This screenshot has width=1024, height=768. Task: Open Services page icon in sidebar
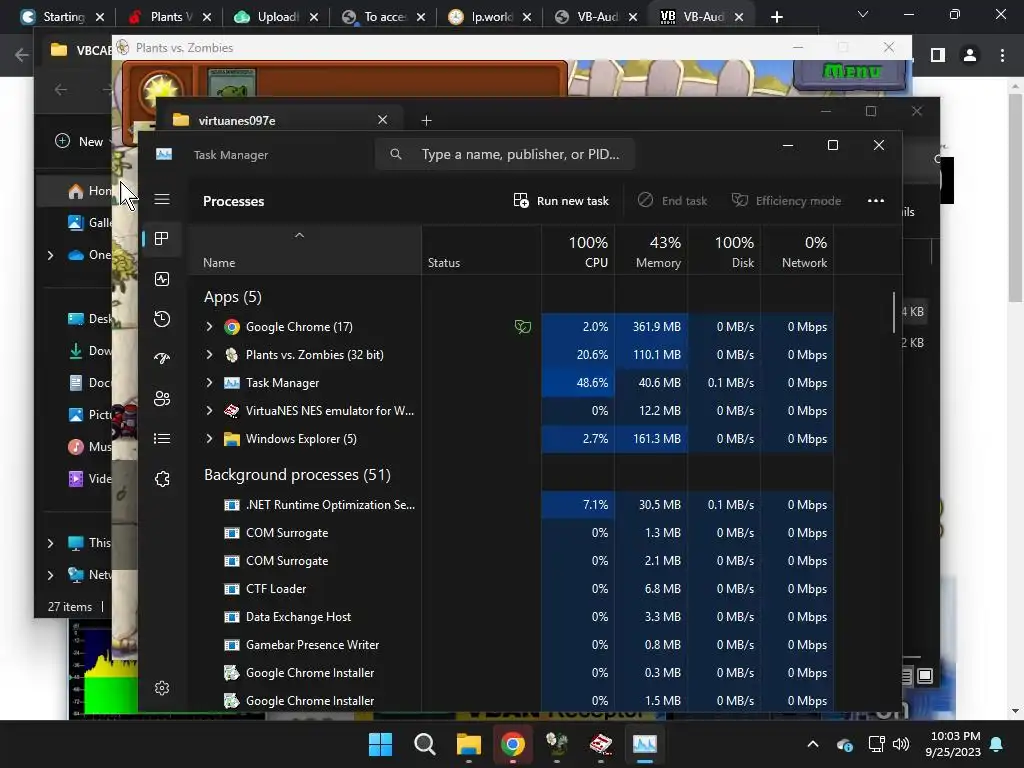(x=162, y=479)
